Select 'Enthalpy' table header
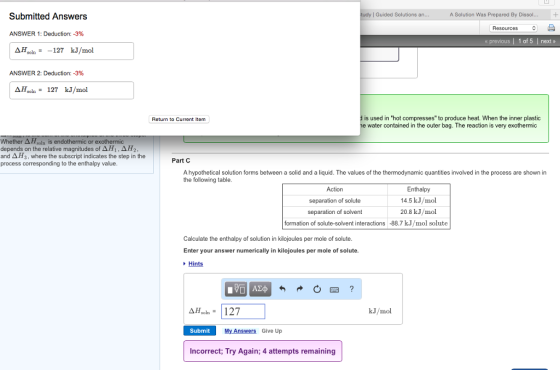 click(x=418, y=189)
